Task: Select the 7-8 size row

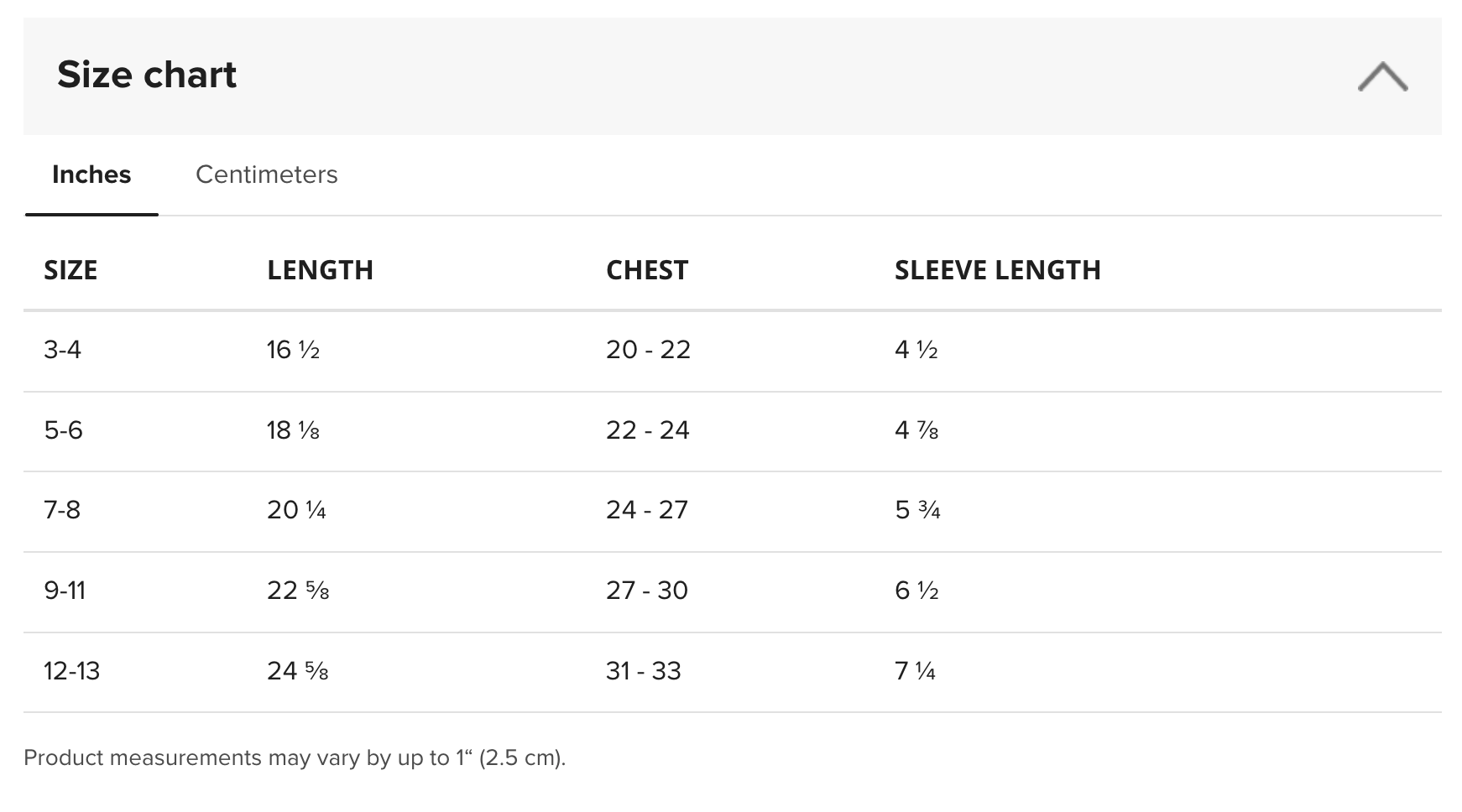Action: [732, 511]
